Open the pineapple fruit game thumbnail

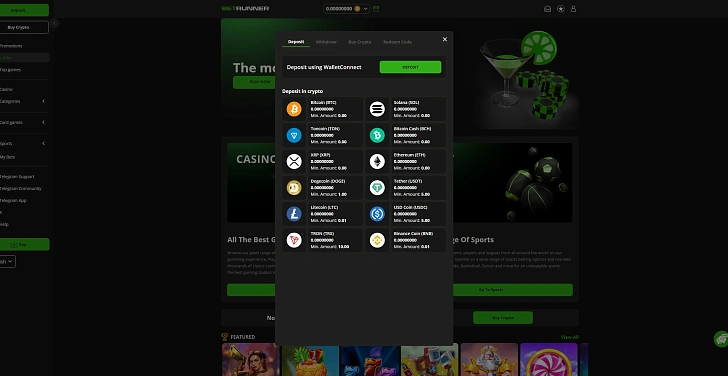click(310, 360)
